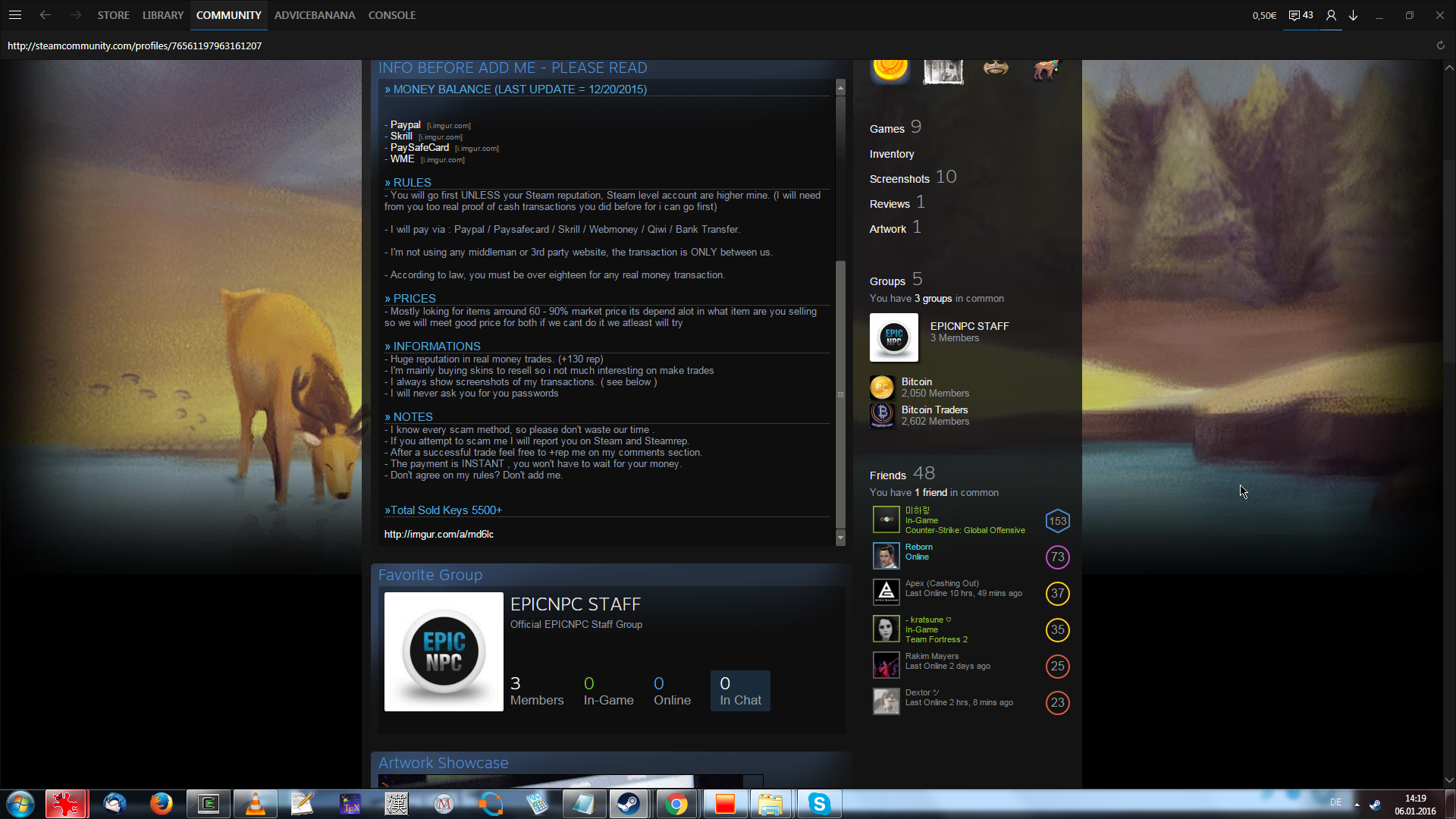Open the downloads arrow icon
Viewport: 1456px width, 819px height.
point(1354,15)
